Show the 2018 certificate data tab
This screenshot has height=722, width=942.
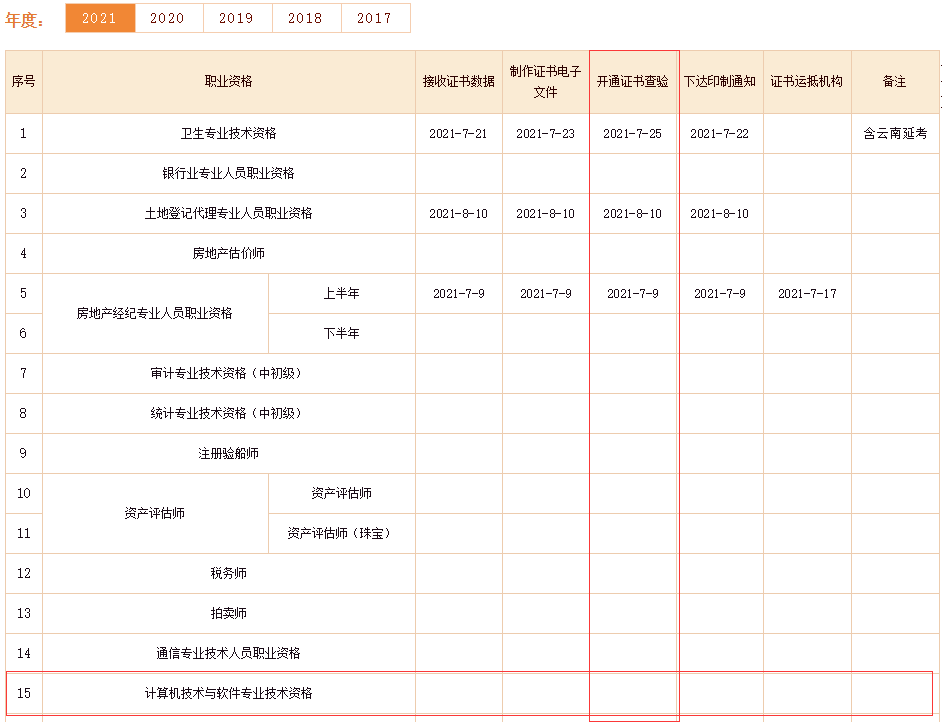tap(306, 18)
